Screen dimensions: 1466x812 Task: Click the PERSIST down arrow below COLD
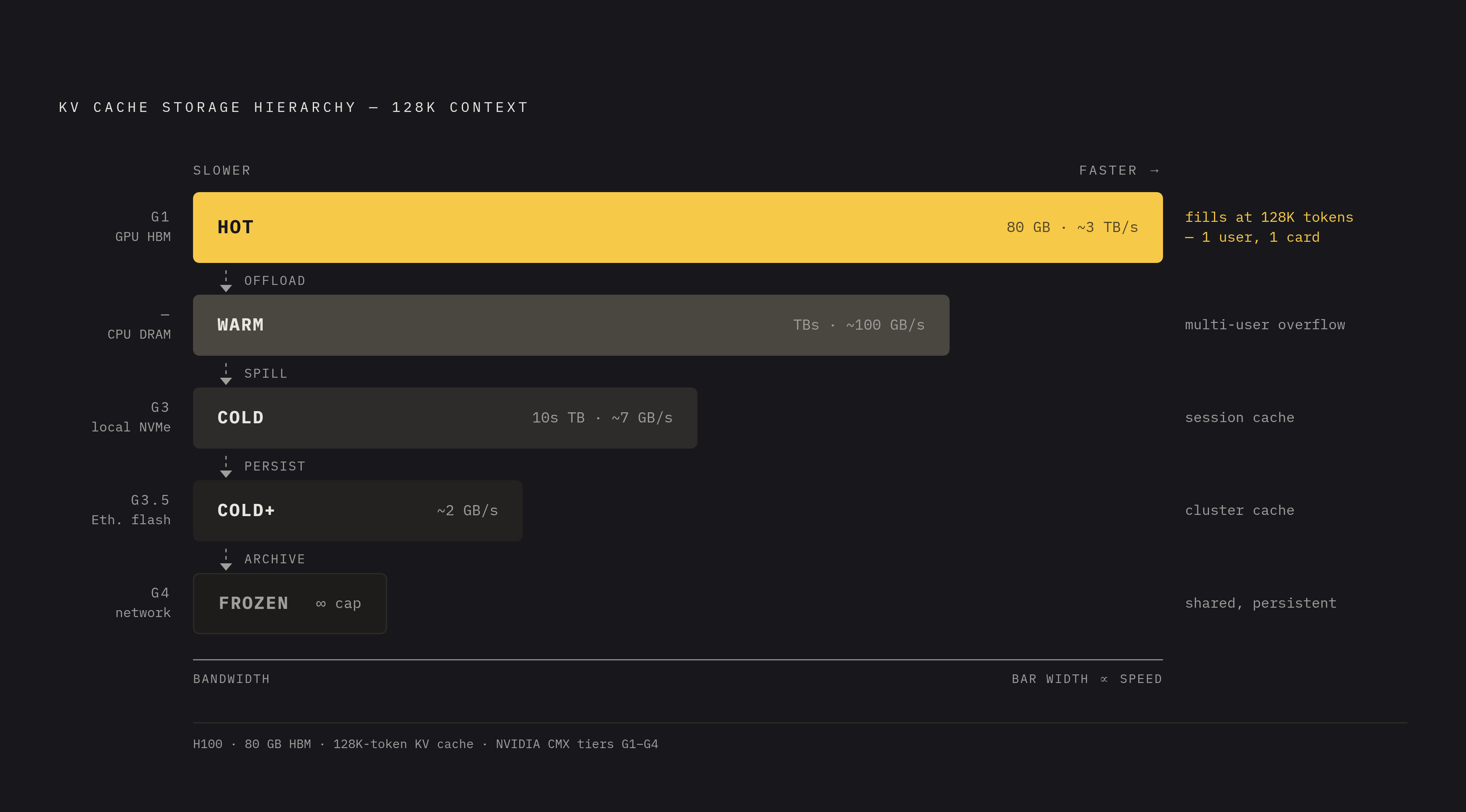point(226,466)
